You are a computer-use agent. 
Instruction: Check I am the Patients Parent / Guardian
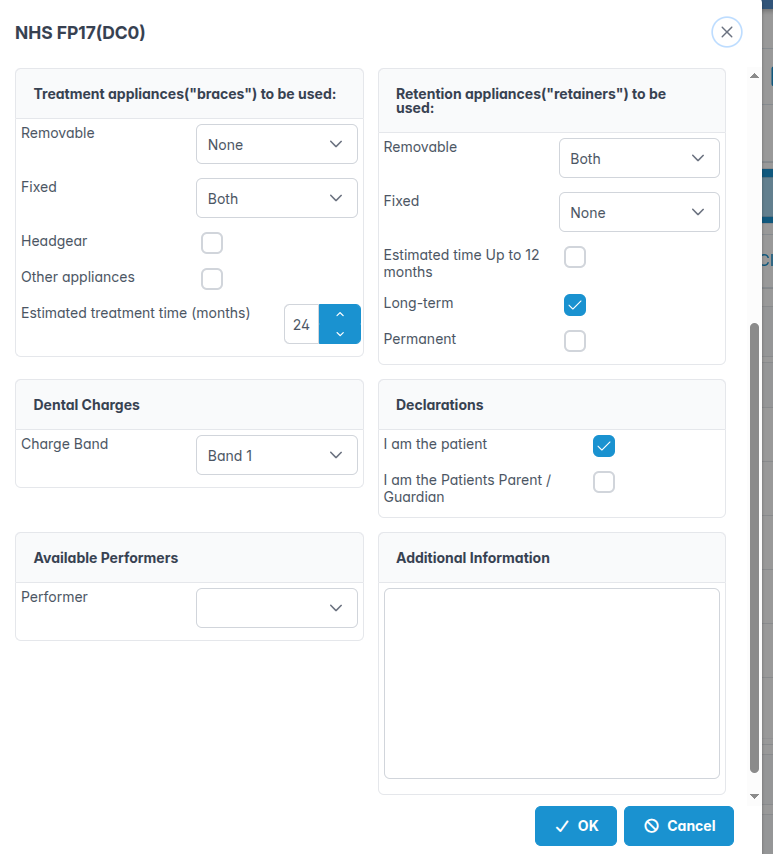tap(604, 482)
